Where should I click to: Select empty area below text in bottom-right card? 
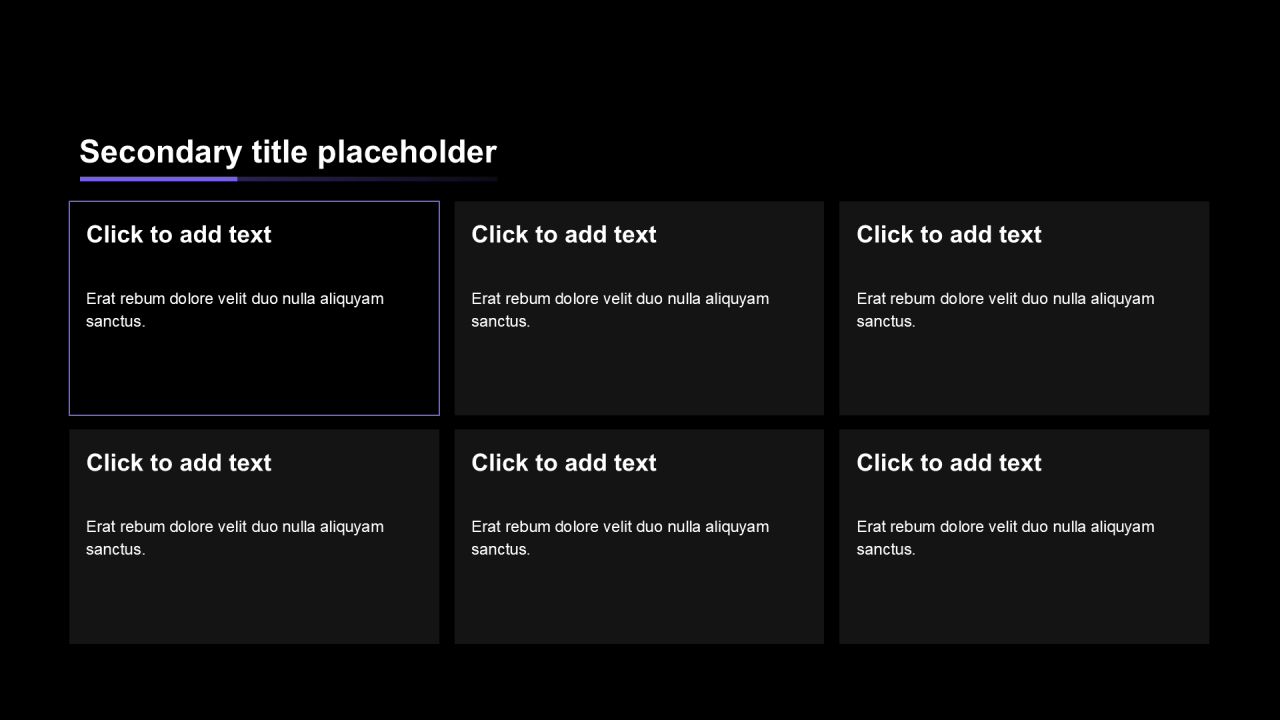1024,603
